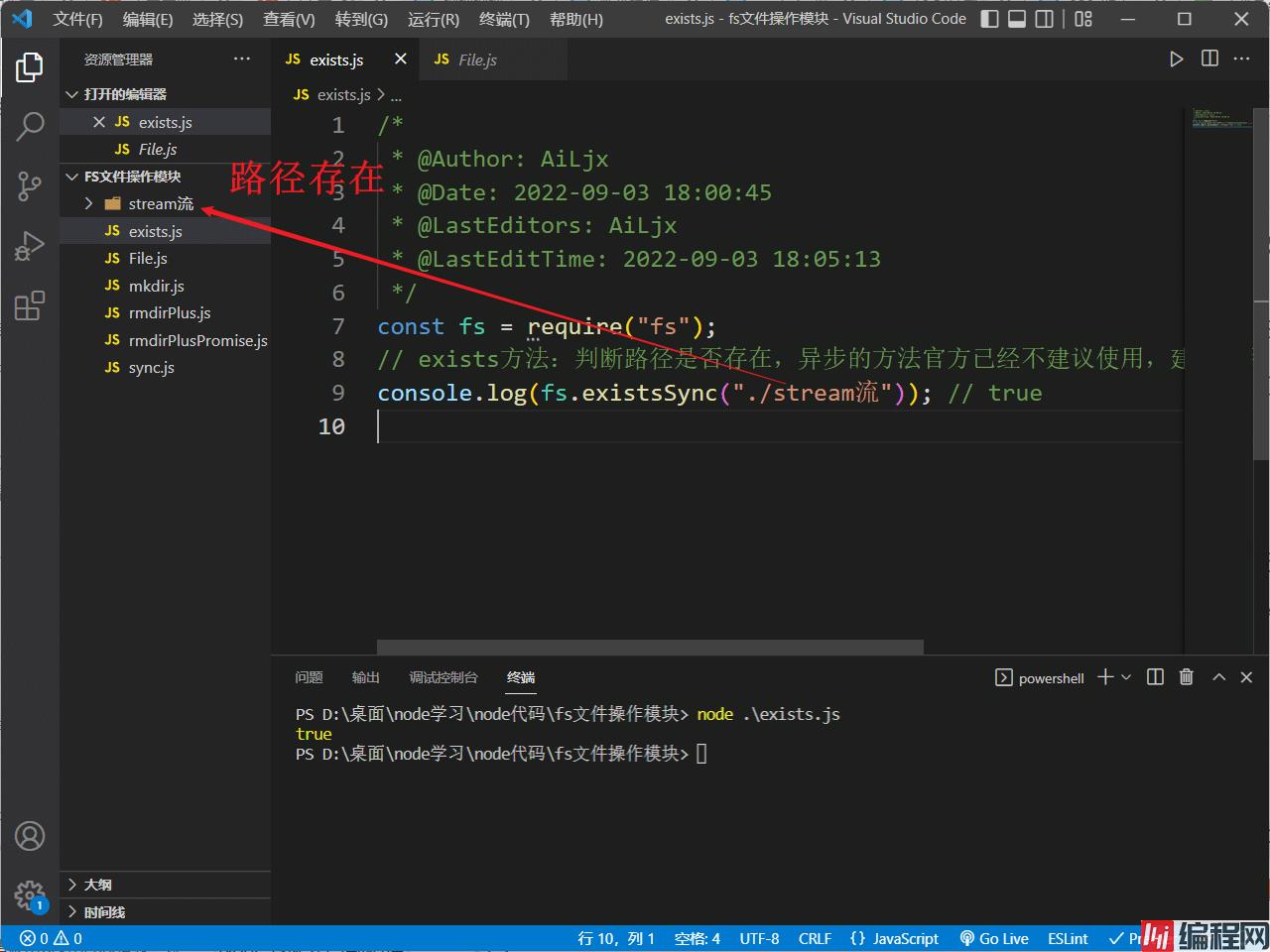Open the 查看(V) menu

pyautogui.click(x=289, y=20)
